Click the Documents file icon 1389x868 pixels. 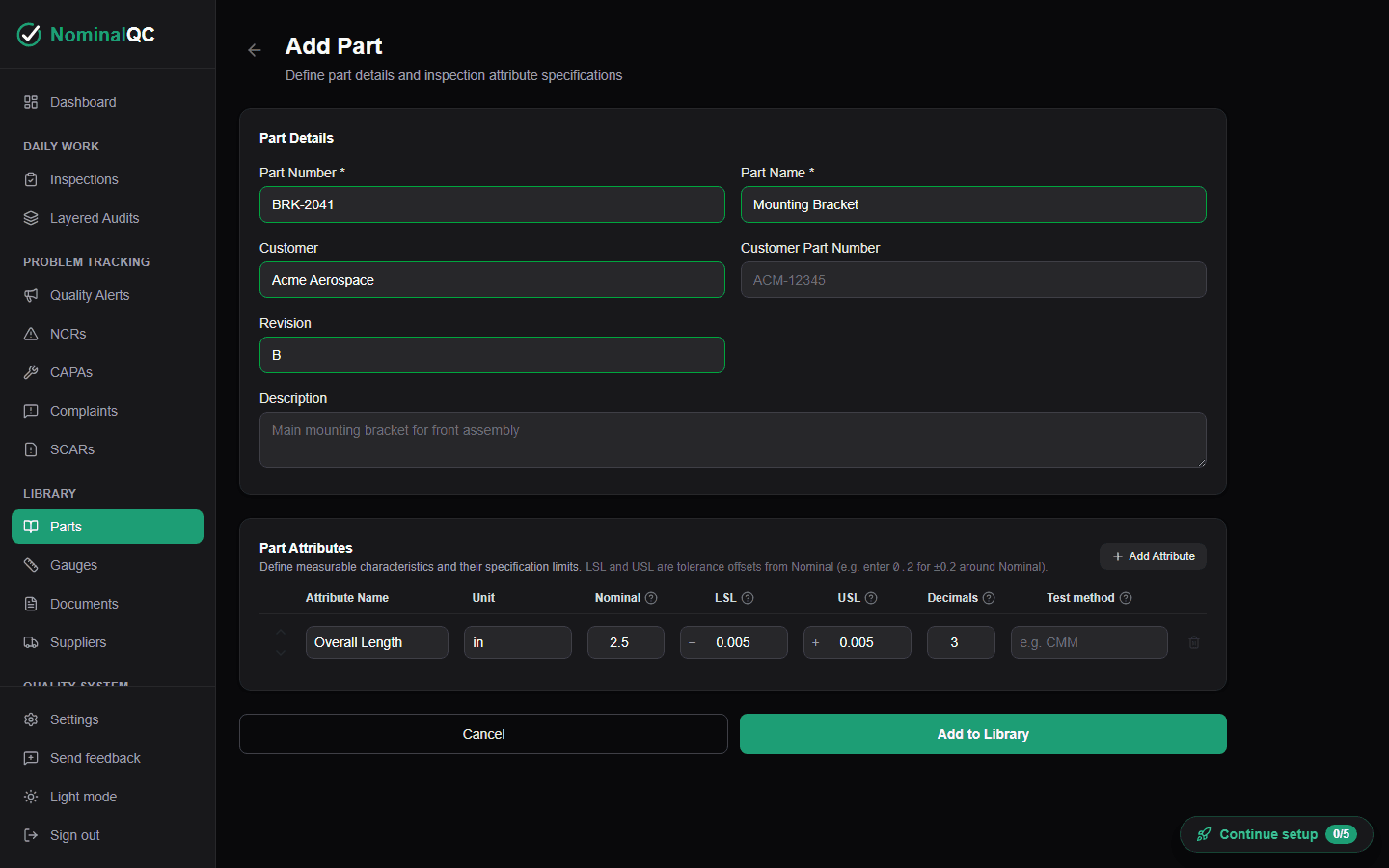31,604
